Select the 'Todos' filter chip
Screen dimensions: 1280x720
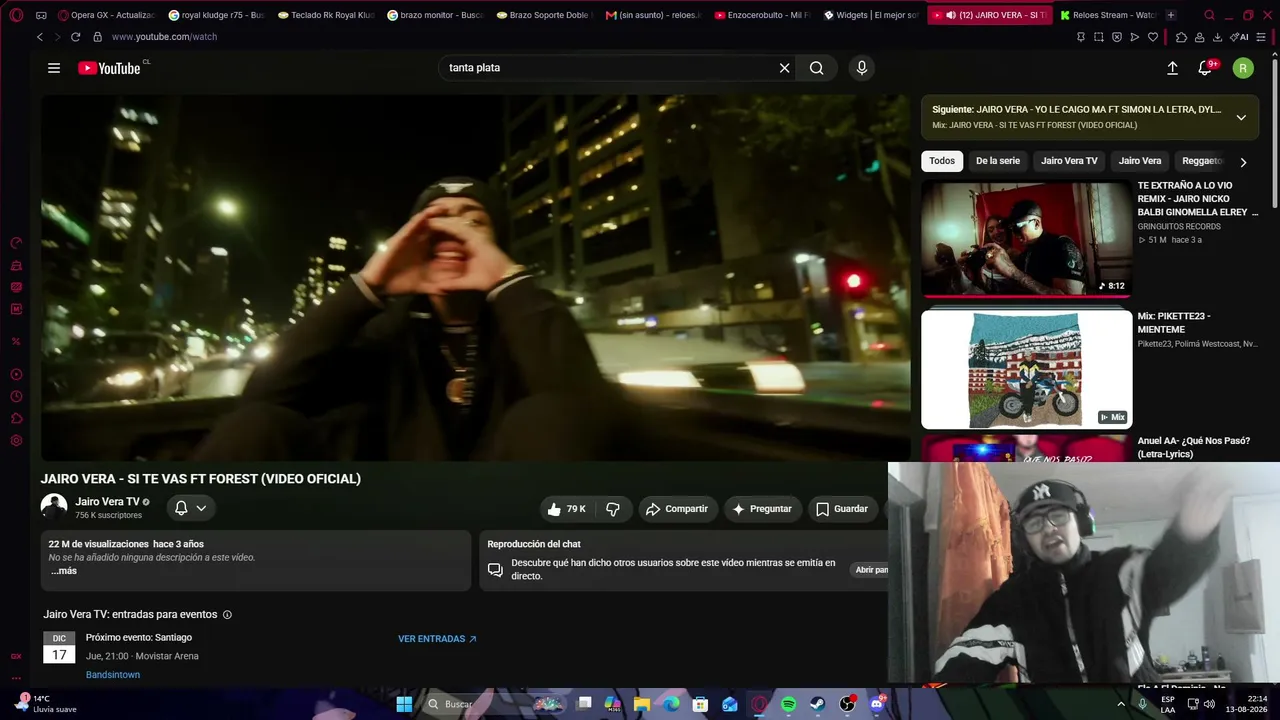point(942,161)
